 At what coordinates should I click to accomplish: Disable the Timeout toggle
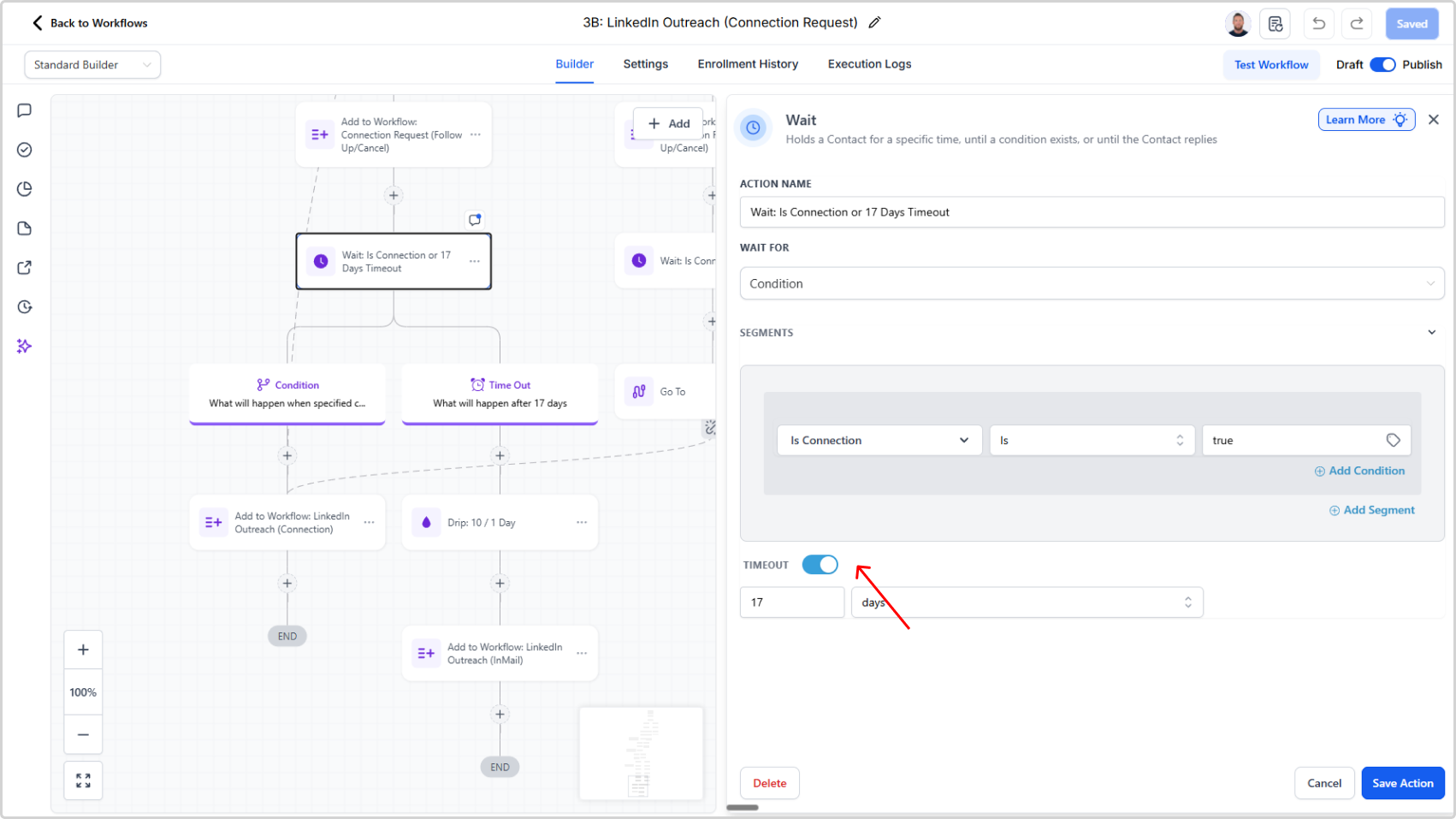[820, 565]
